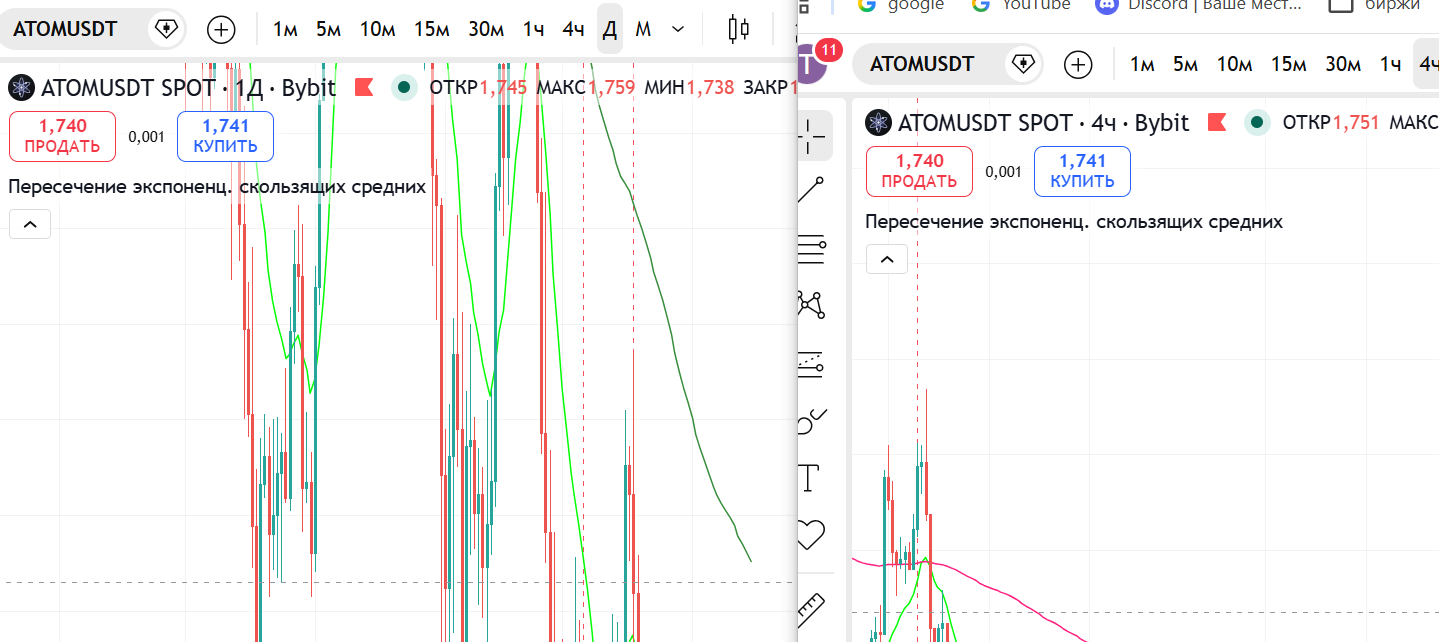This screenshot has width=1439, height=642.
Task: Select 5м timeframe in right window
Action: [1185, 65]
